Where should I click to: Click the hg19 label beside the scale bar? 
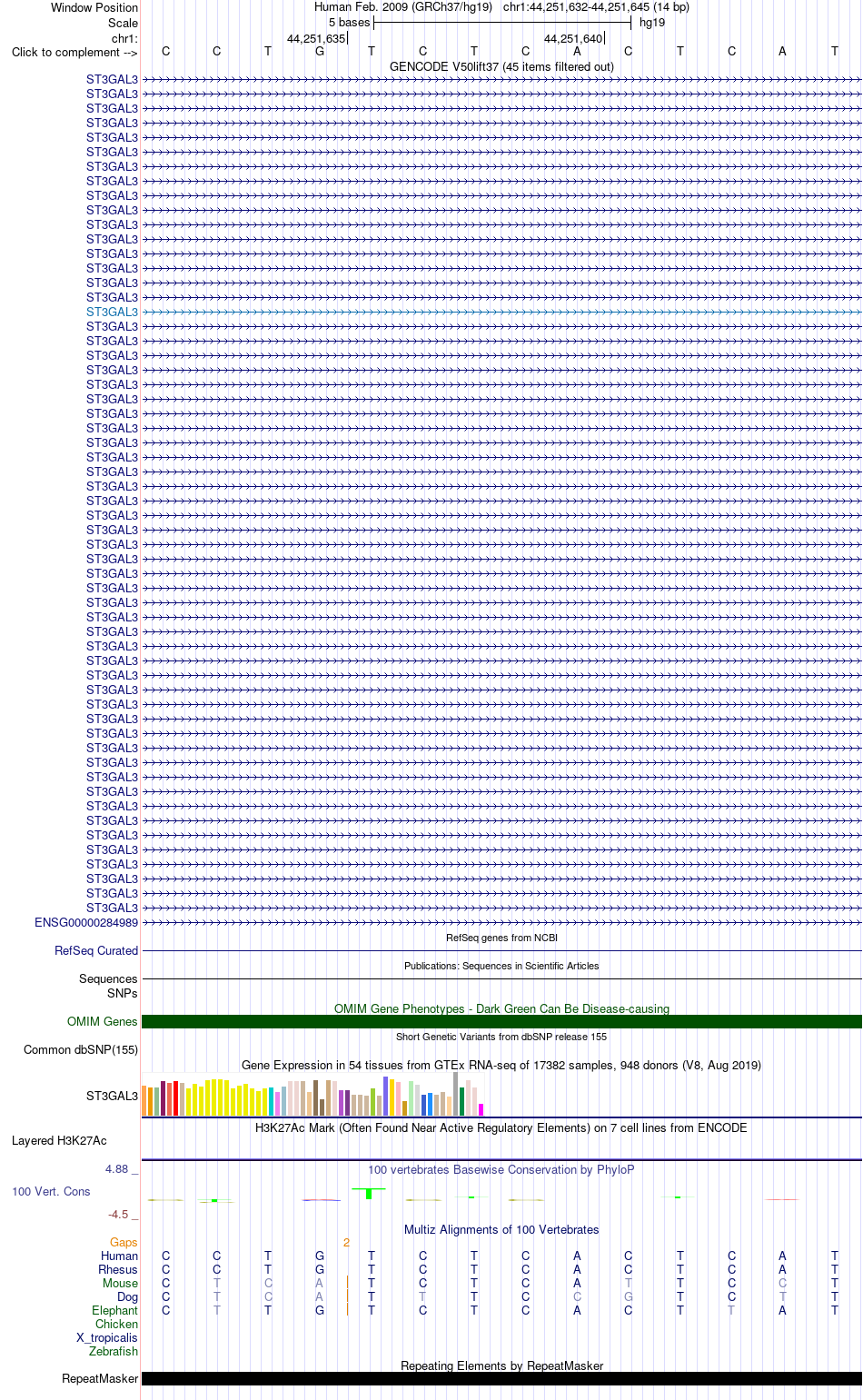(651, 23)
